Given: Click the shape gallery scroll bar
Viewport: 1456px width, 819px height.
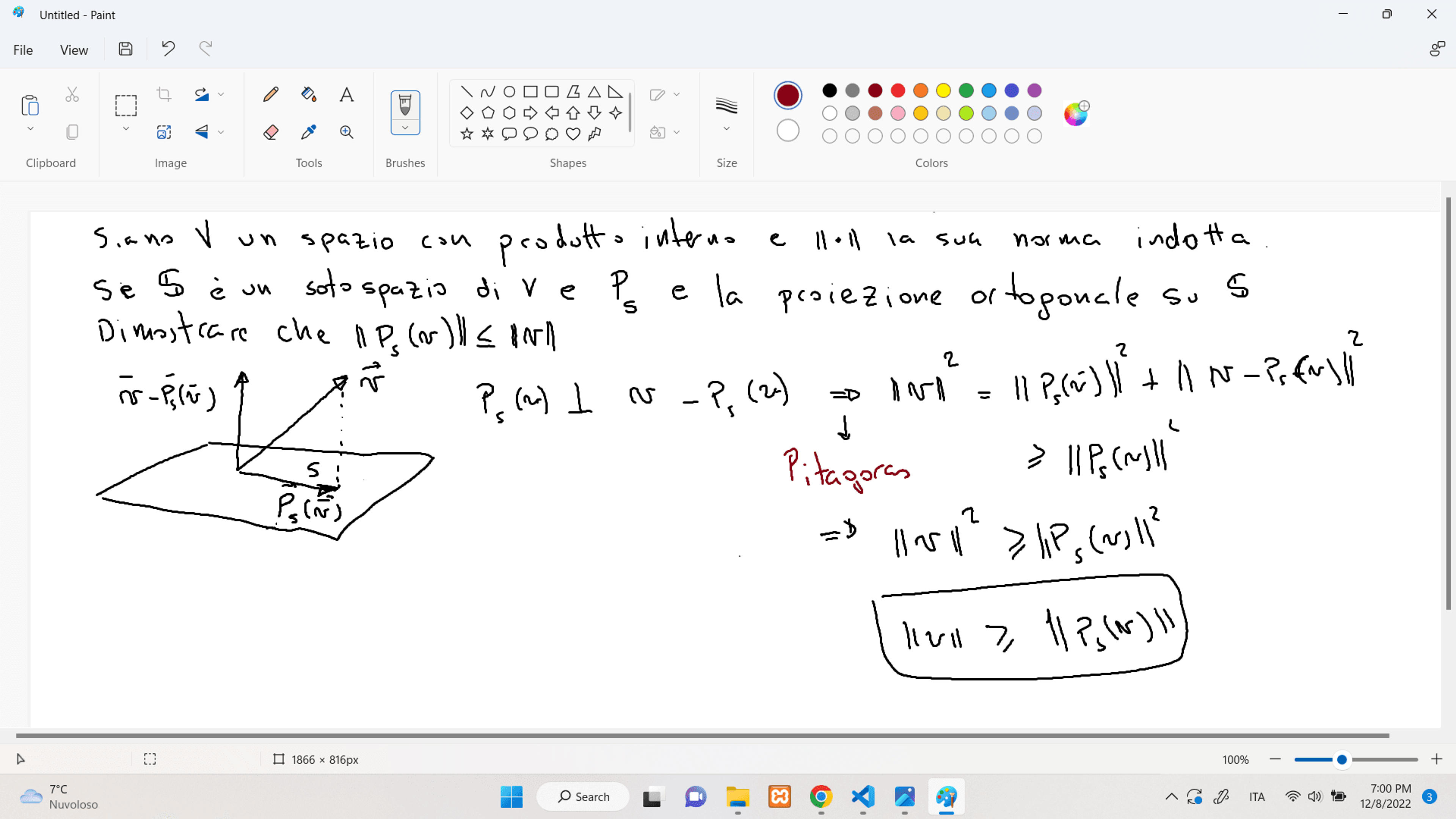Looking at the screenshot, I should pos(630,113).
